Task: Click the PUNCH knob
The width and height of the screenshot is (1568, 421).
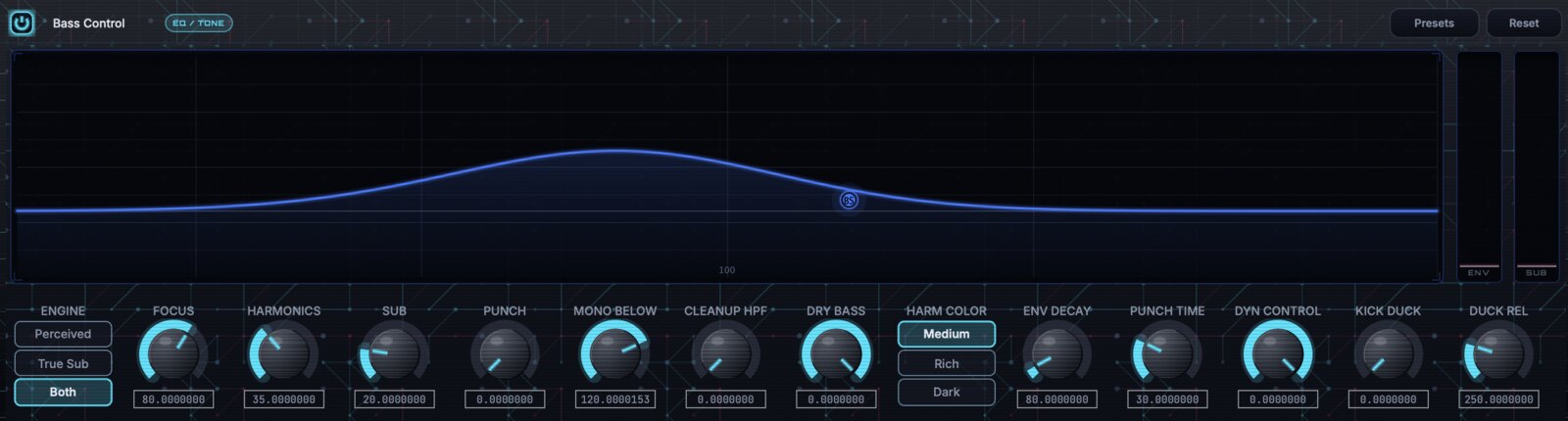Action: (505, 352)
